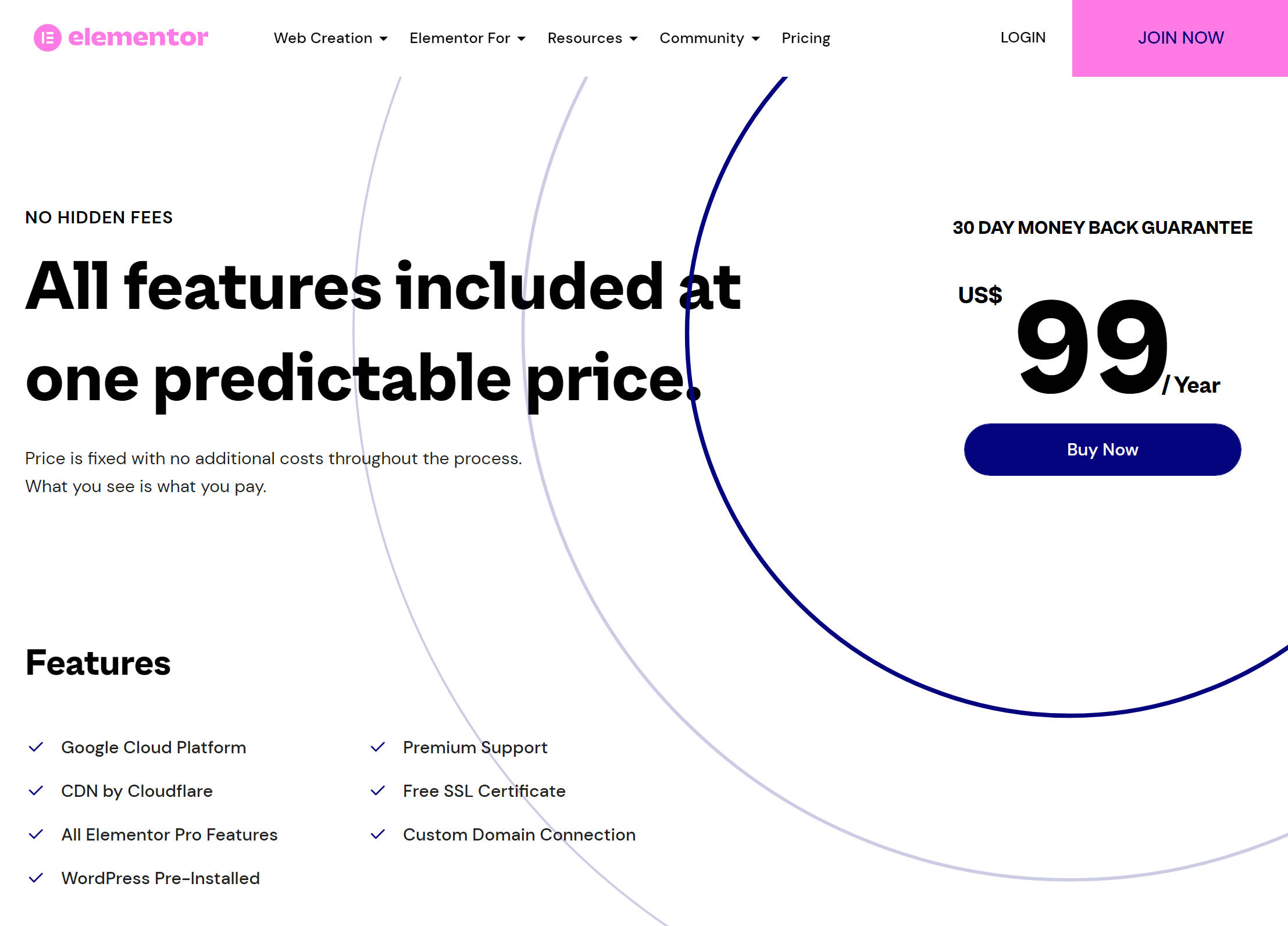Click the Buy Now button

tap(1102, 450)
